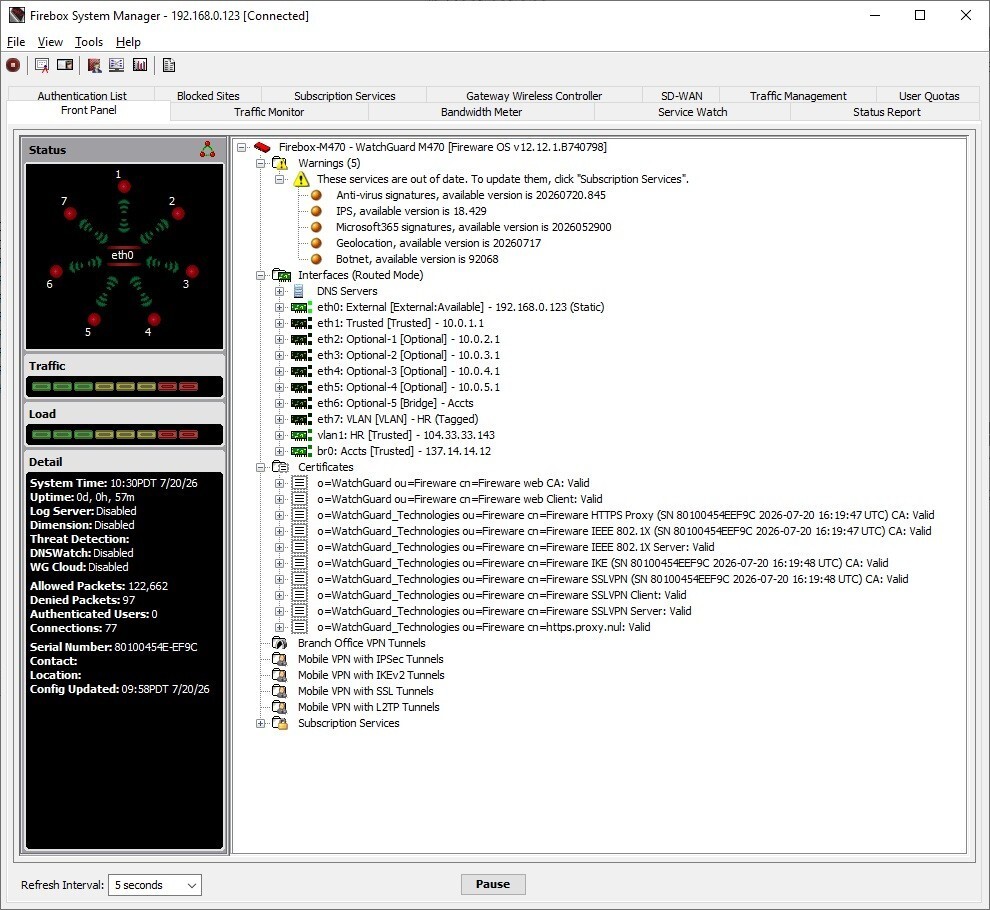Expand the Subscription Services tree node
The width and height of the screenshot is (990, 910).
coord(260,723)
